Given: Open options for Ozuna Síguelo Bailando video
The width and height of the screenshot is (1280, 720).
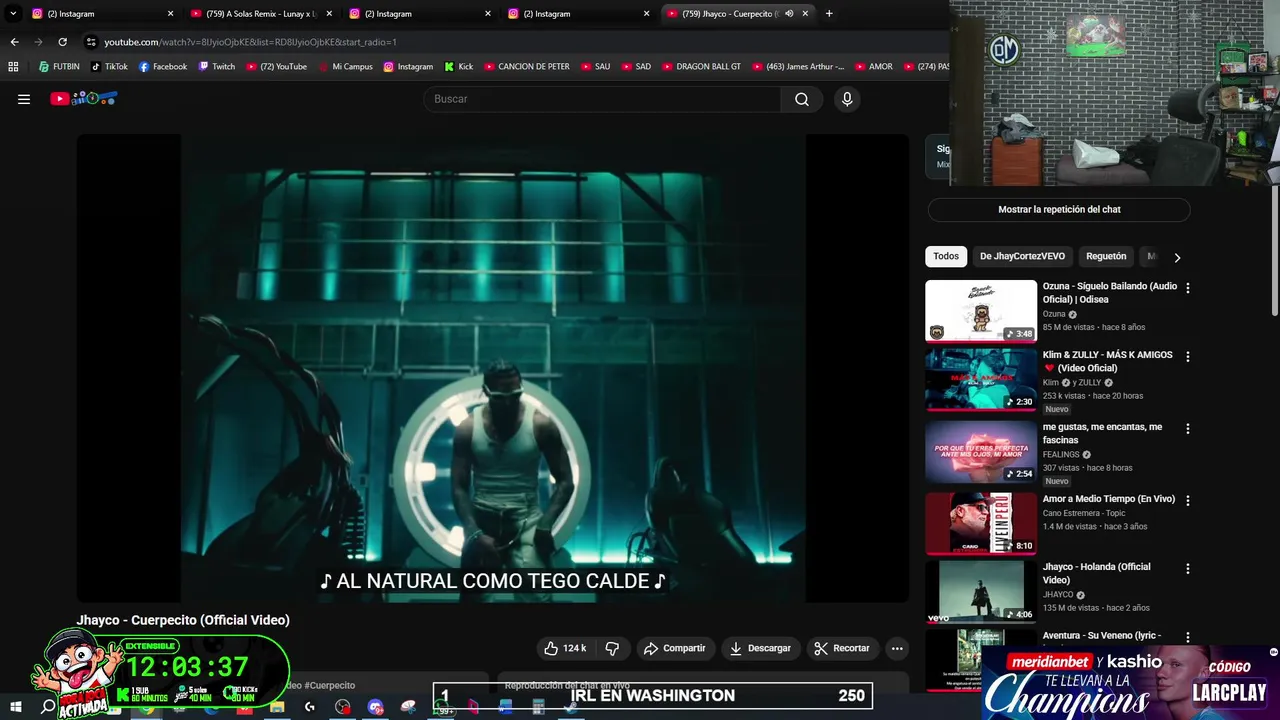Looking at the screenshot, I should click(x=1188, y=288).
